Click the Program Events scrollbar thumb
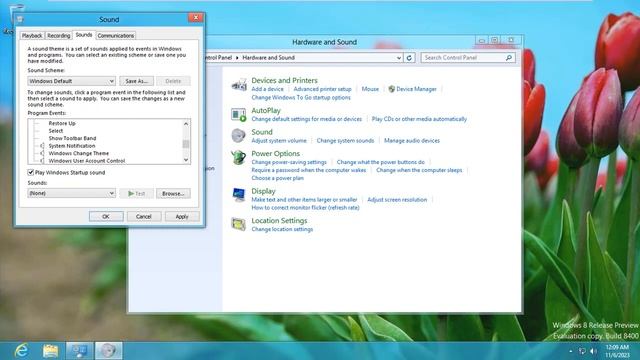The height and width of the screenshot is (360, 640). (x=186, y=144)
